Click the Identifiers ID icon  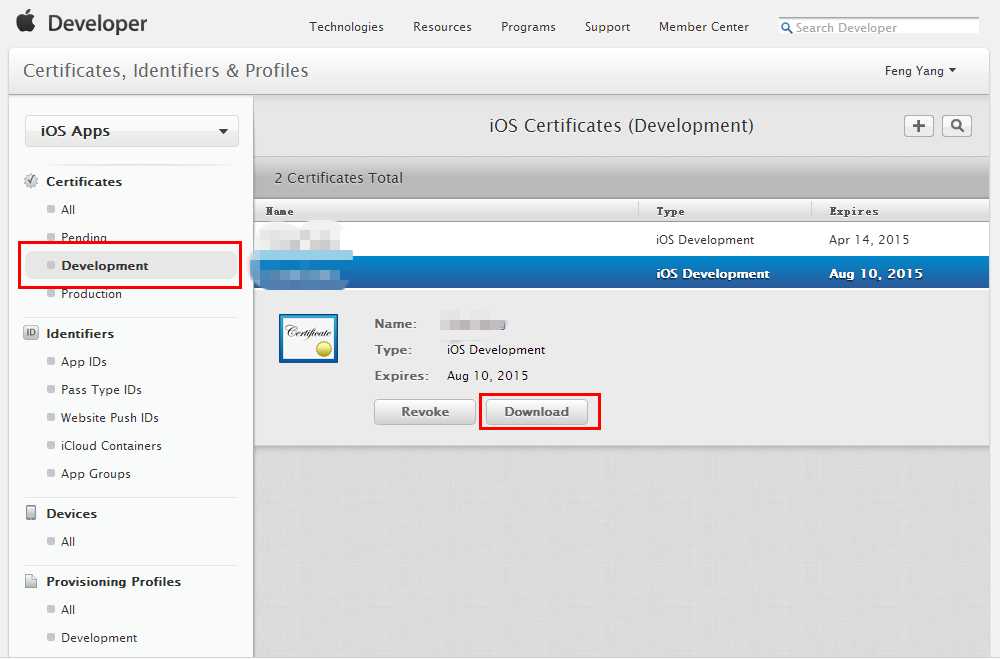(x=31, y=333)
